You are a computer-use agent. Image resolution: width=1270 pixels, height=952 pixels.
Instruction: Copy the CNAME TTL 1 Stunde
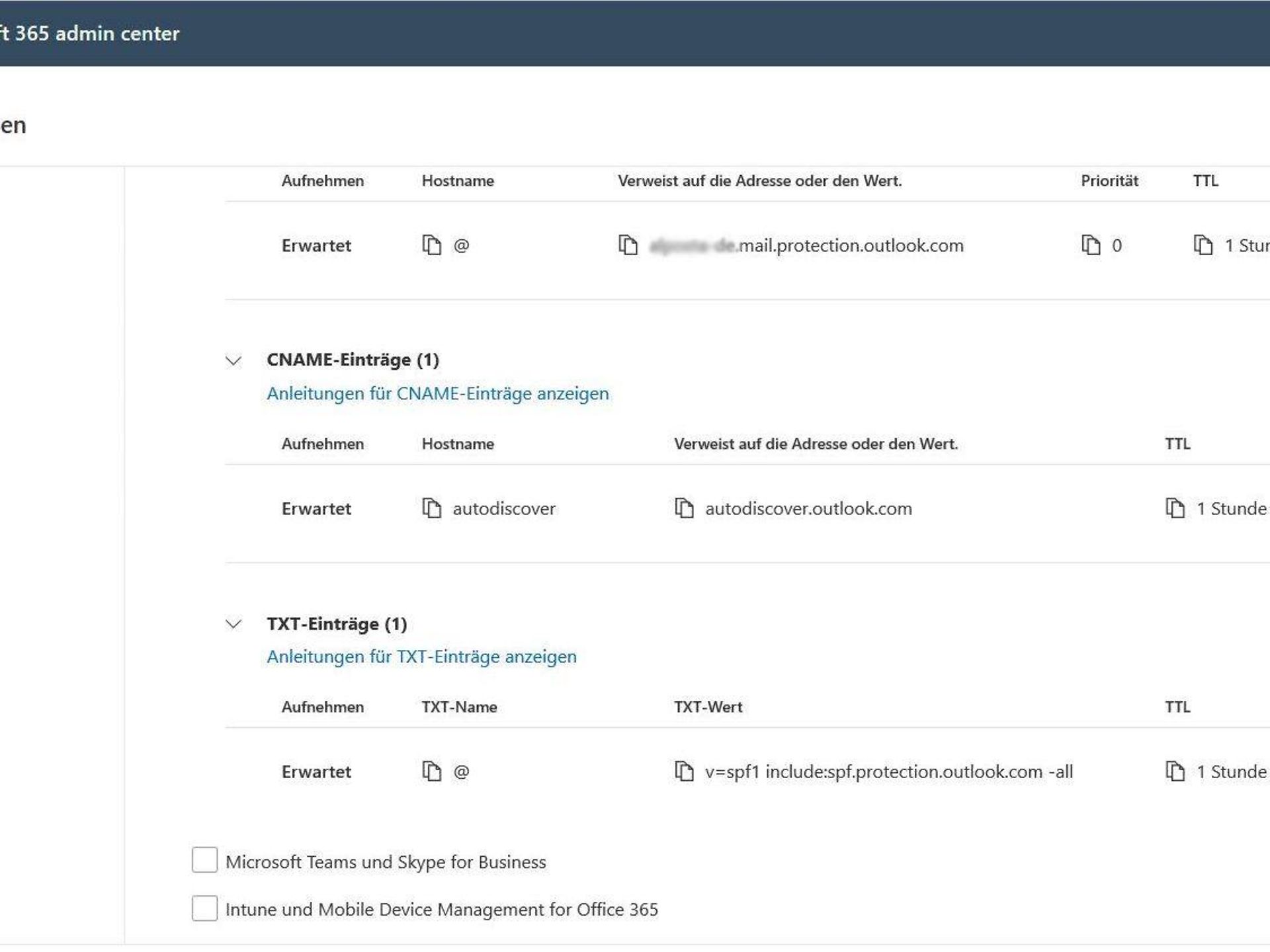pyautogui.click(x=1175, y=508)
